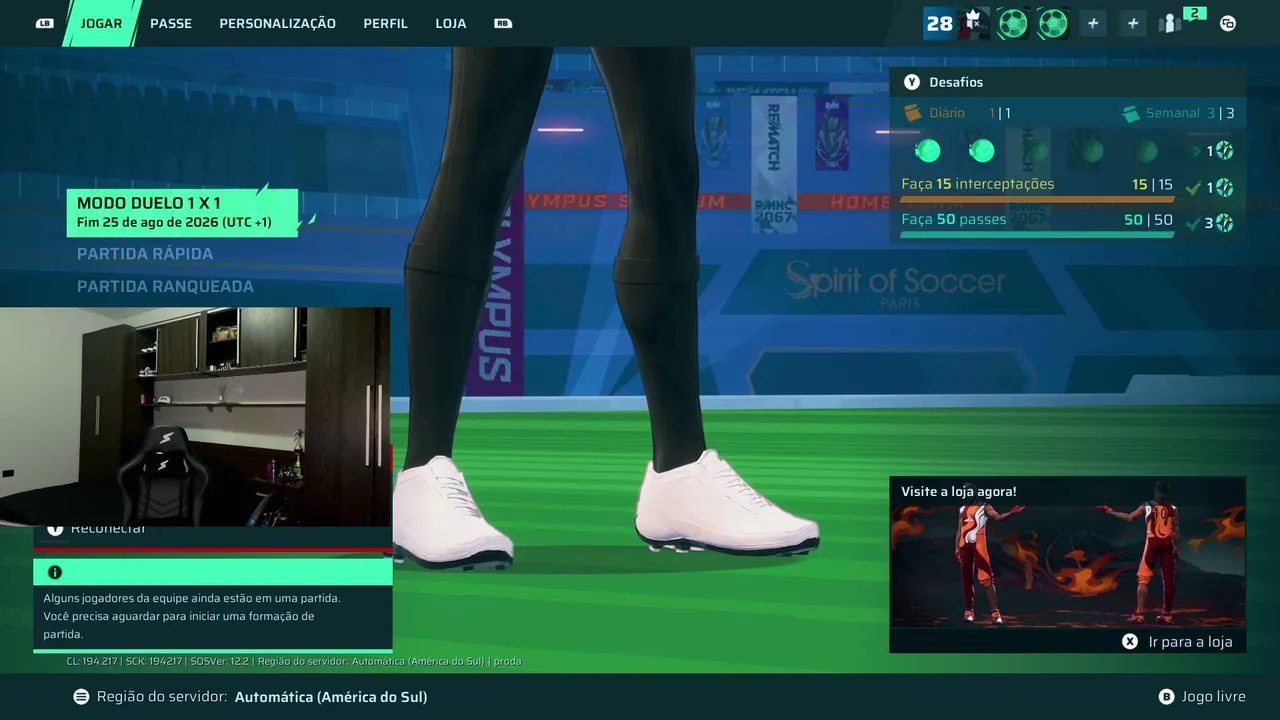Click the third weekly reward orb
1280x720 pixels.
coord(1036,151)
